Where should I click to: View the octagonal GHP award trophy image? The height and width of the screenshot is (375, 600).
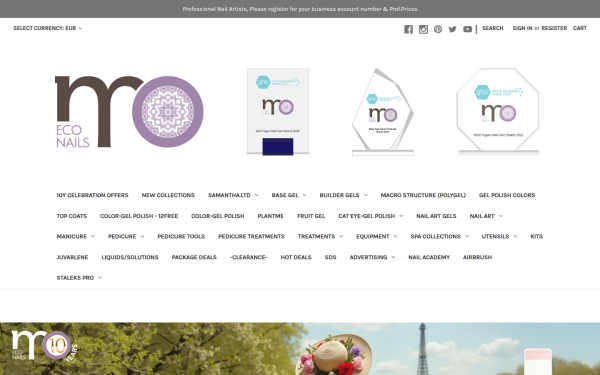[x=498, y=112]
